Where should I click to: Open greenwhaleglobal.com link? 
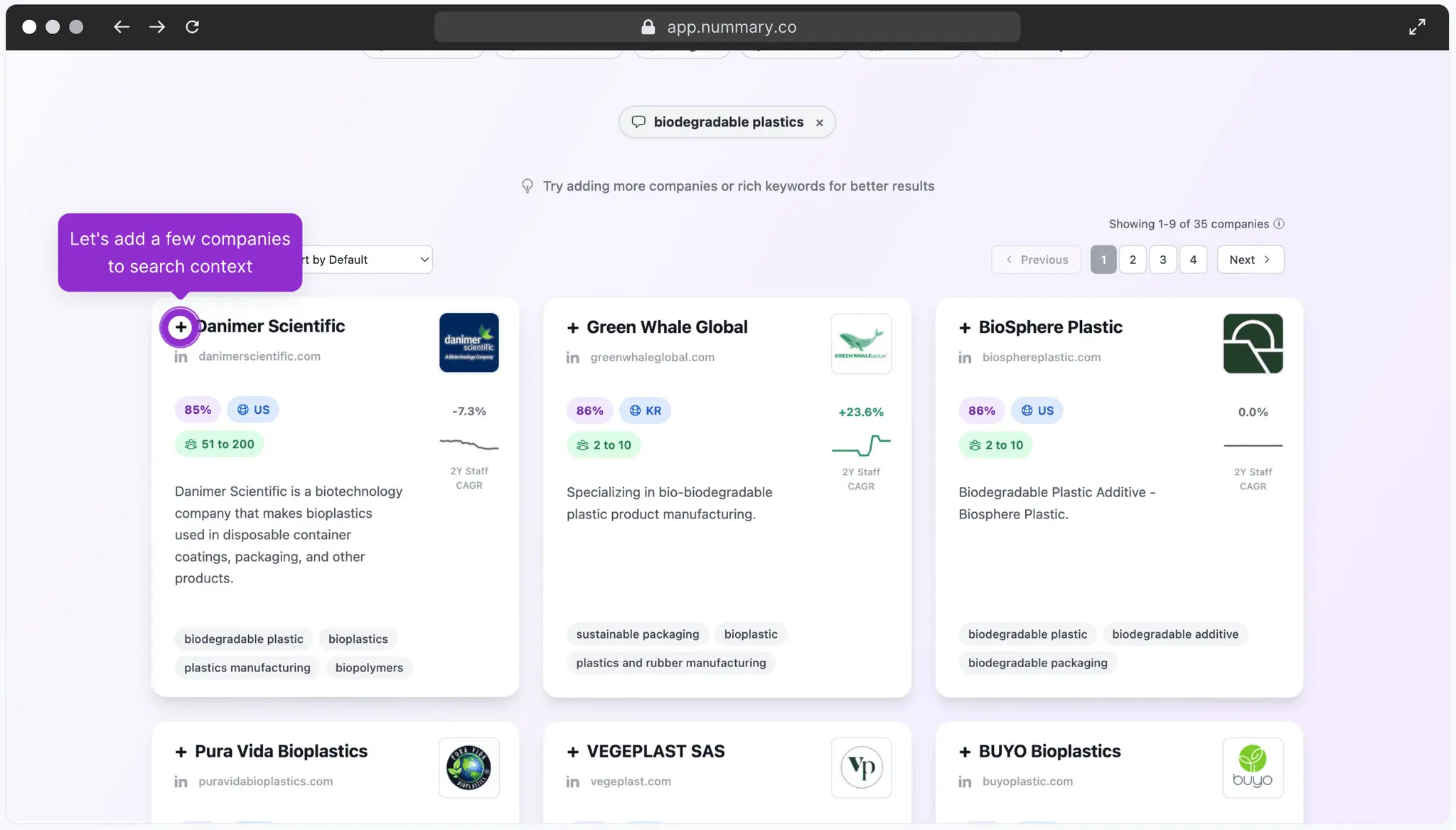coord(652,358)
